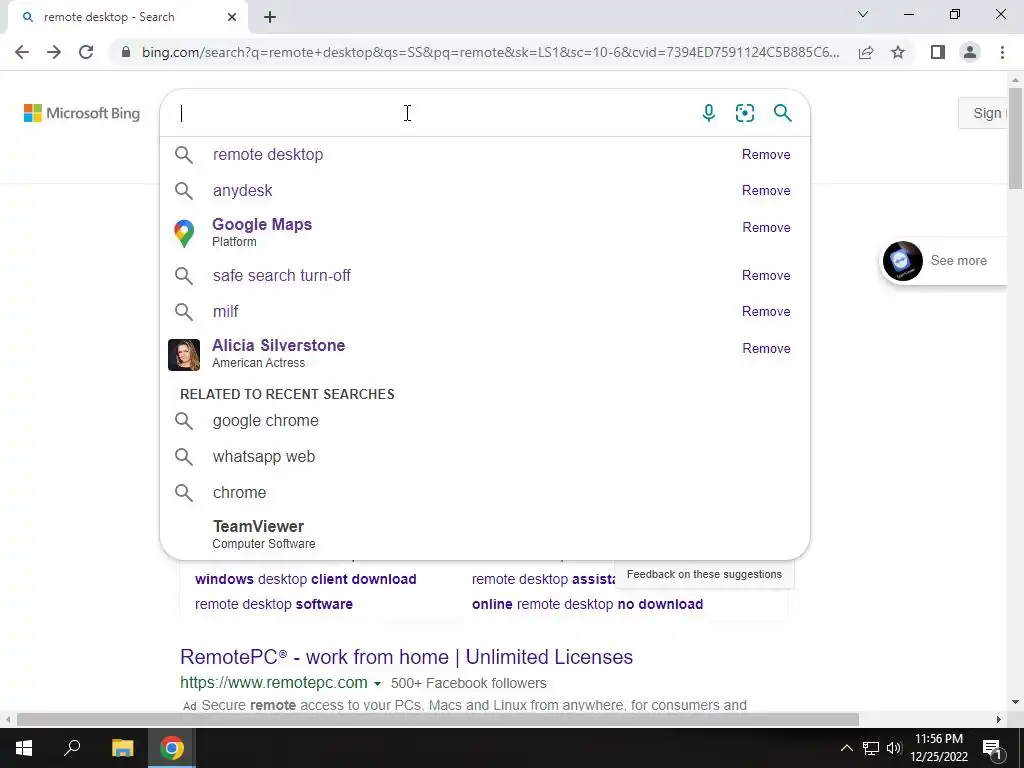Click 'See more' beside TeamViewer icon
Viewport: 1024px width, 768px height.
(x=958, y=261)
